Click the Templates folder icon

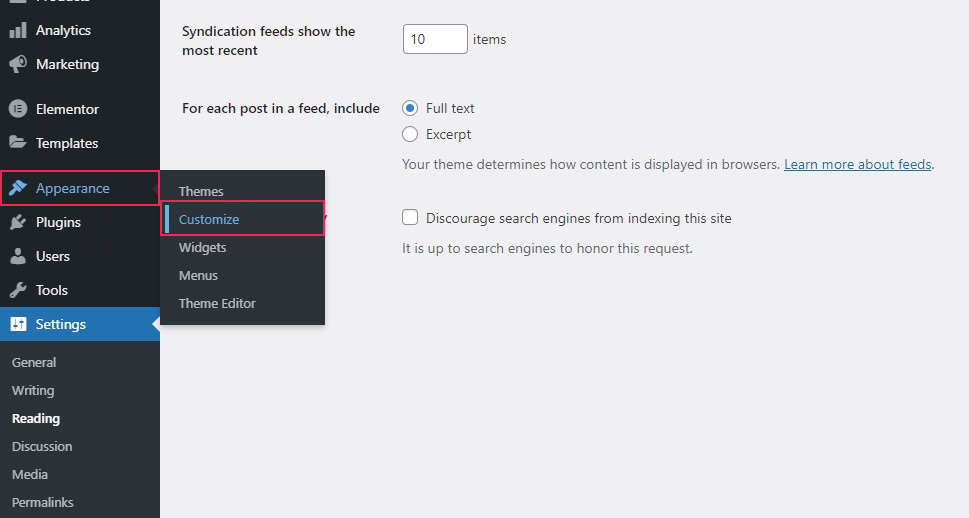[18, 143]
